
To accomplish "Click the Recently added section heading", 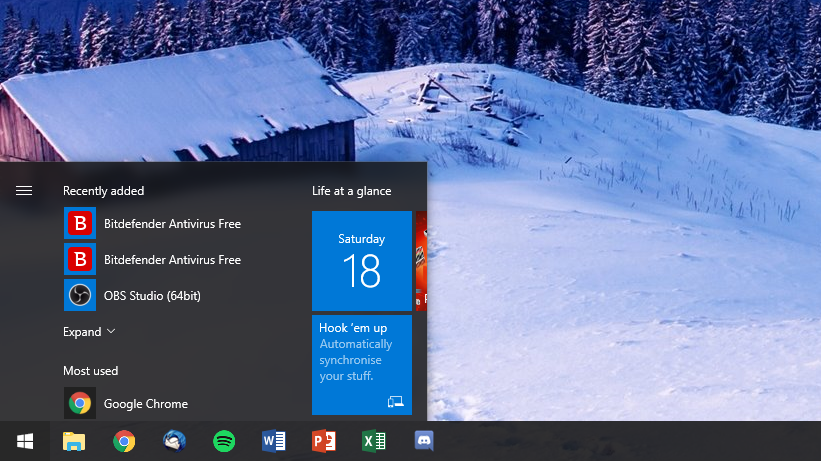I will tap(103, 191).
